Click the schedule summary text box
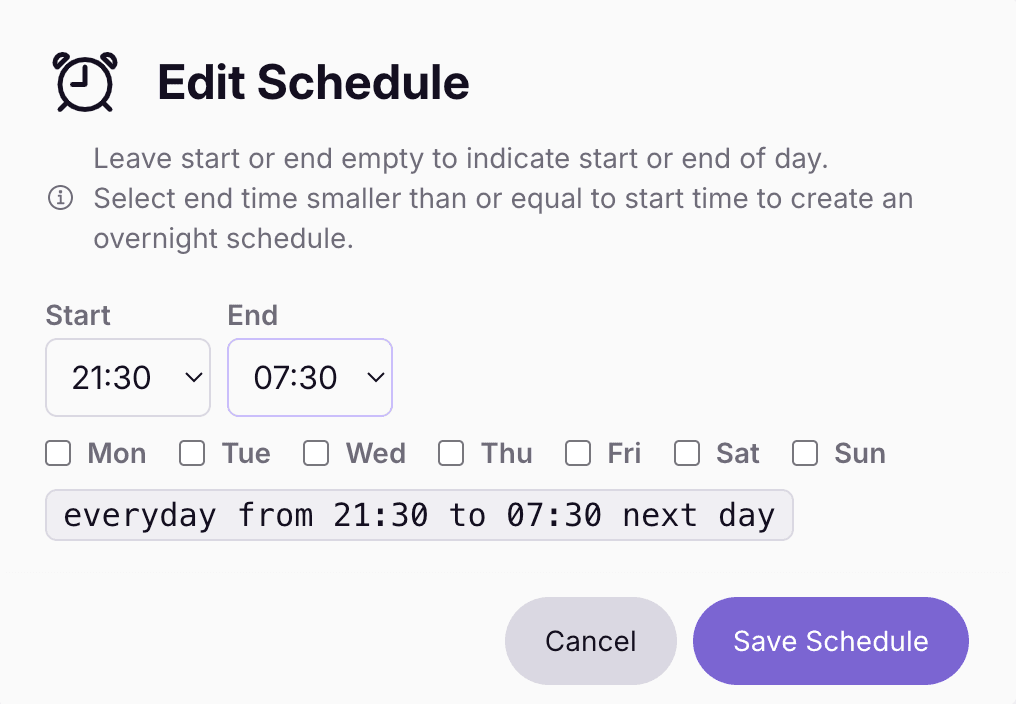Viewport: 1016px width, 704px height. point(419,515)
